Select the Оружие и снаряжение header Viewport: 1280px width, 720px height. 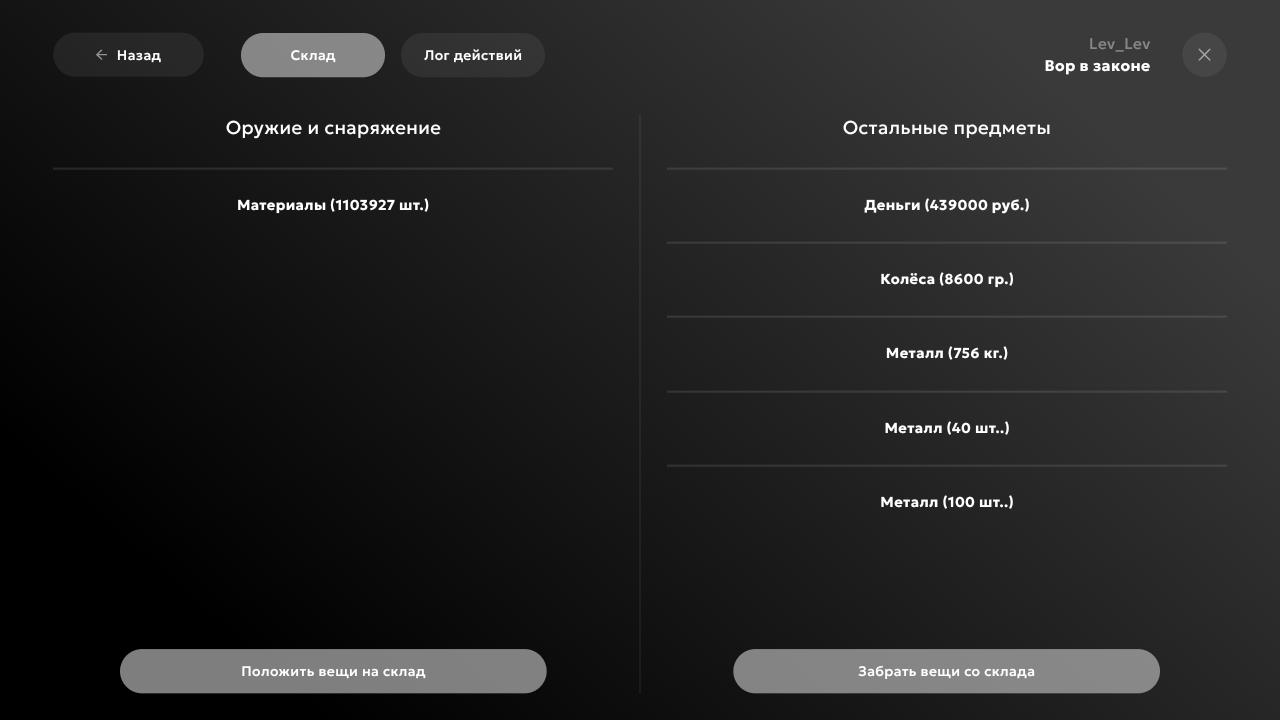point(333,128)
